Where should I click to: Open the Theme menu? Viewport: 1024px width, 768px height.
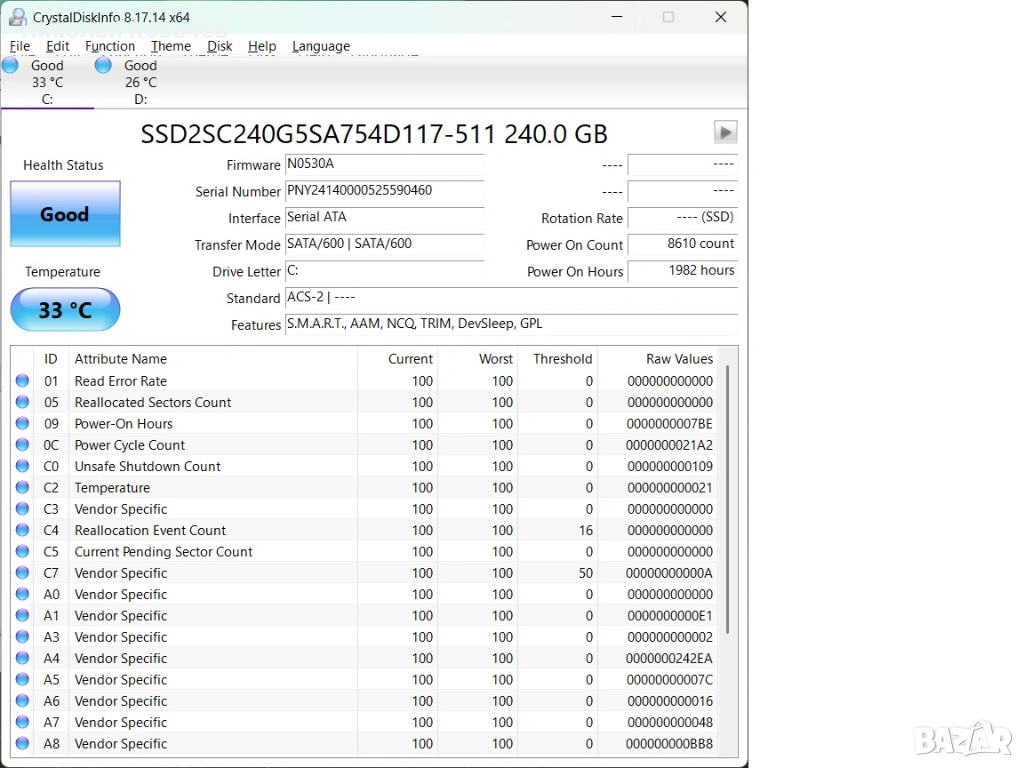(x=171, y=46)
